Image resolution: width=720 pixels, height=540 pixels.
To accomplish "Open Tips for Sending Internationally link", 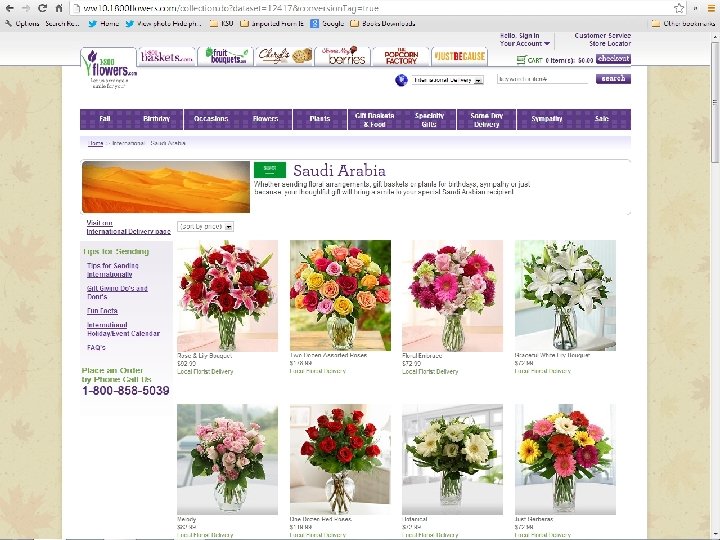I will (112, 270).
